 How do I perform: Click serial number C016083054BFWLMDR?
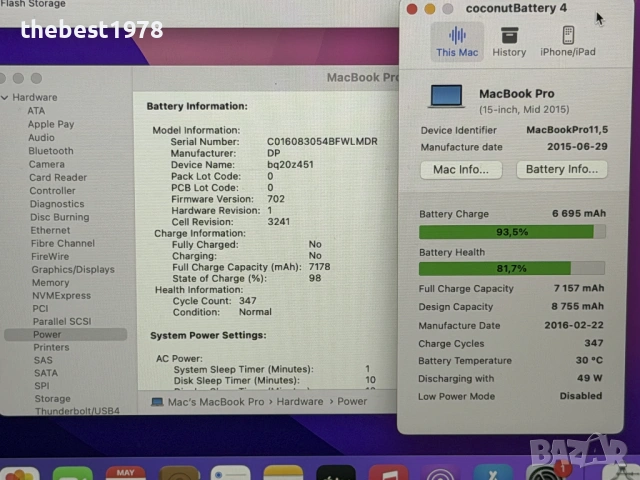coord(322,142)
